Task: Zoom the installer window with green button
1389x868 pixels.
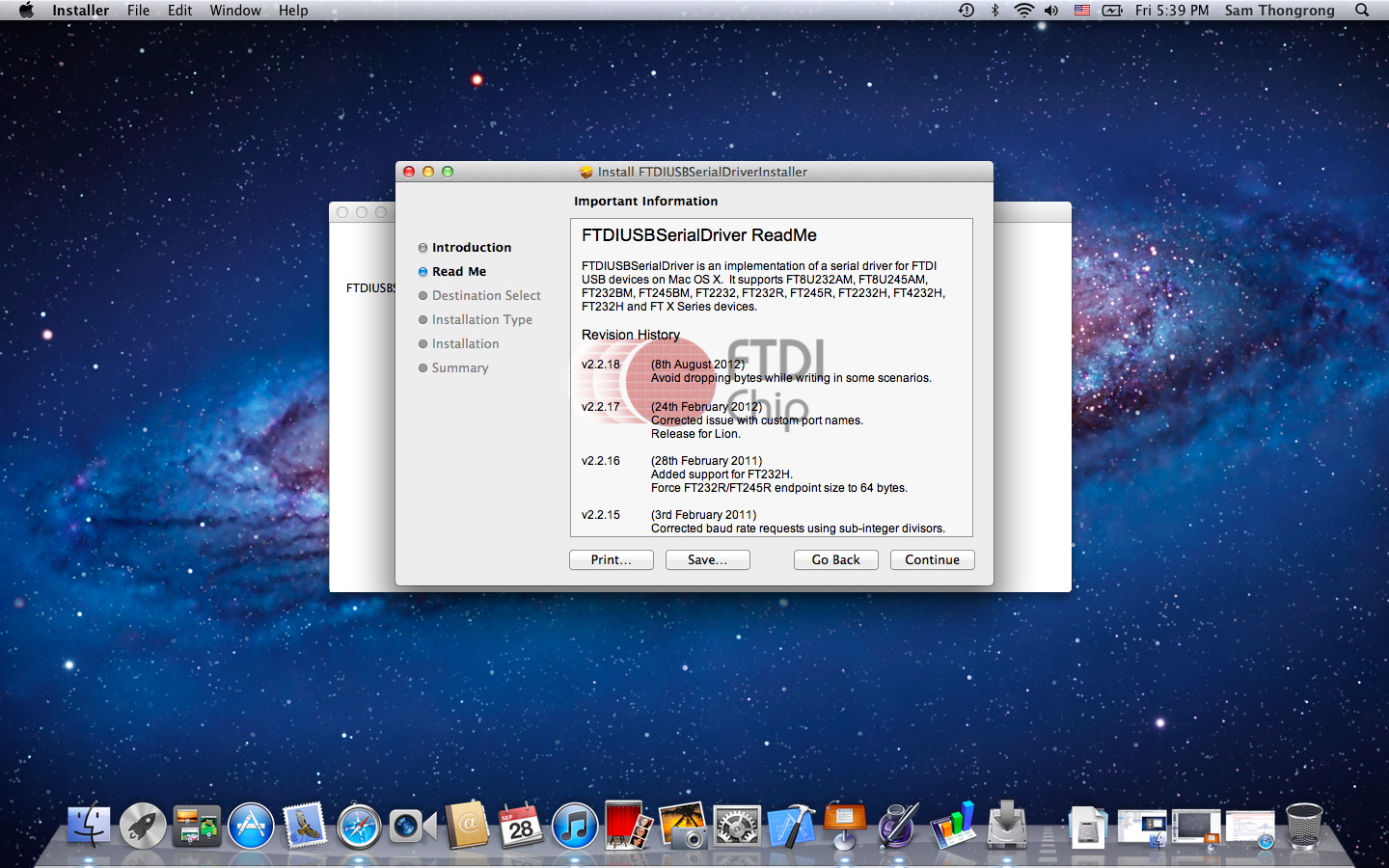Action: click(x=448, y=172)
